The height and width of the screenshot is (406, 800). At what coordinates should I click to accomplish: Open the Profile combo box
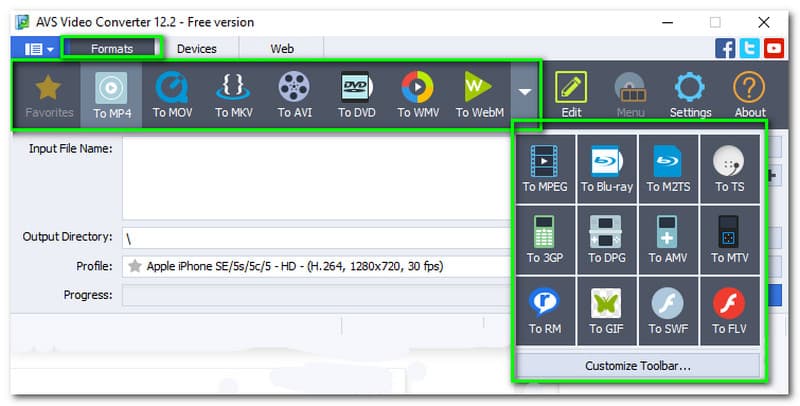[x=316, y=266]
